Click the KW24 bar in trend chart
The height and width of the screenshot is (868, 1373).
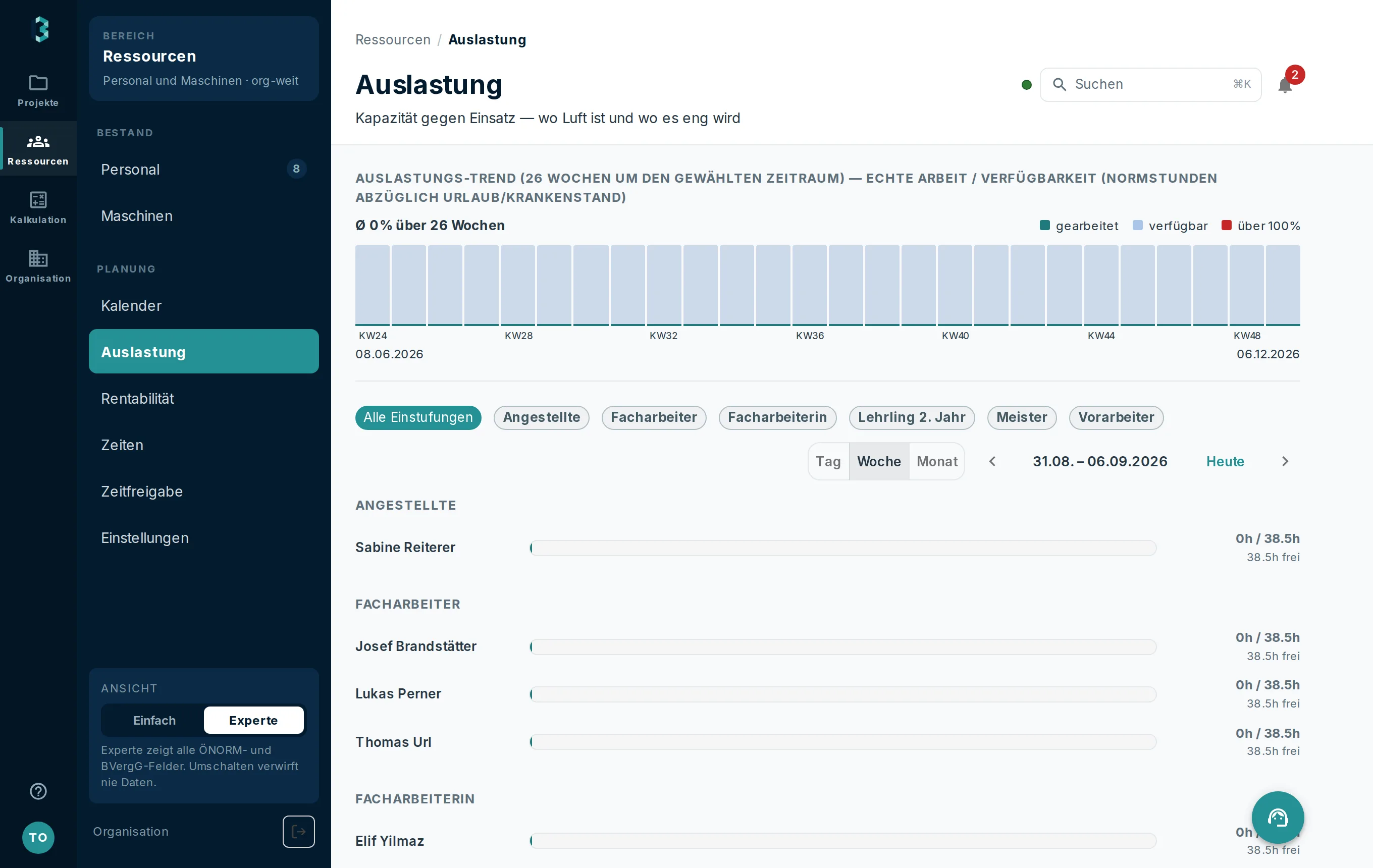pos(373,286)
